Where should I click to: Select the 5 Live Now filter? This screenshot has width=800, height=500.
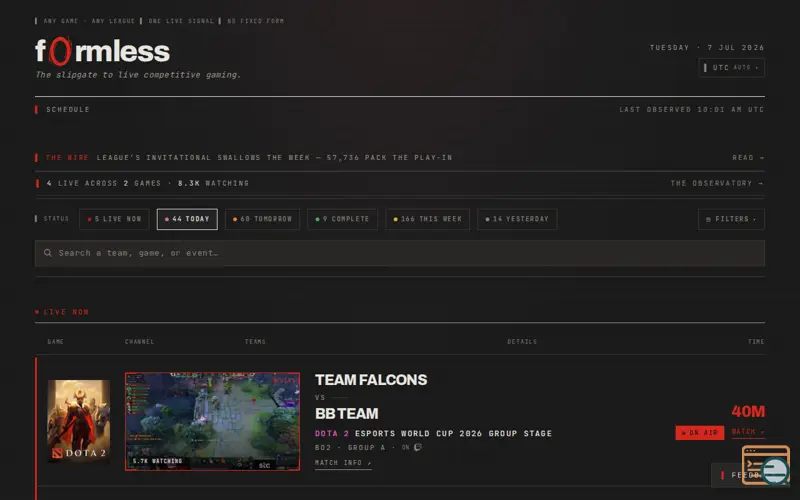click(x=114, y=219)
